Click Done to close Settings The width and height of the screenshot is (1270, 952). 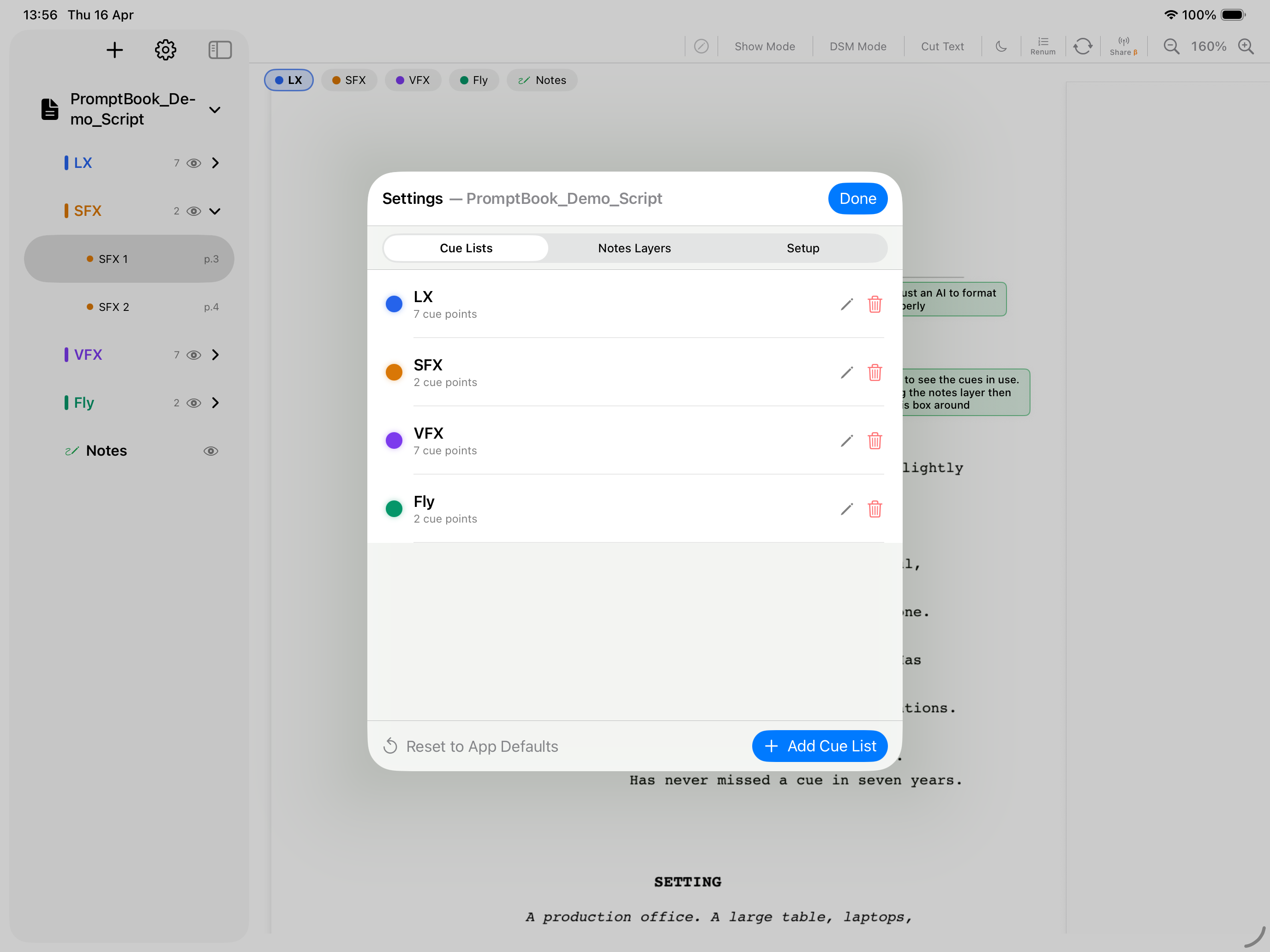pos(857,198)
